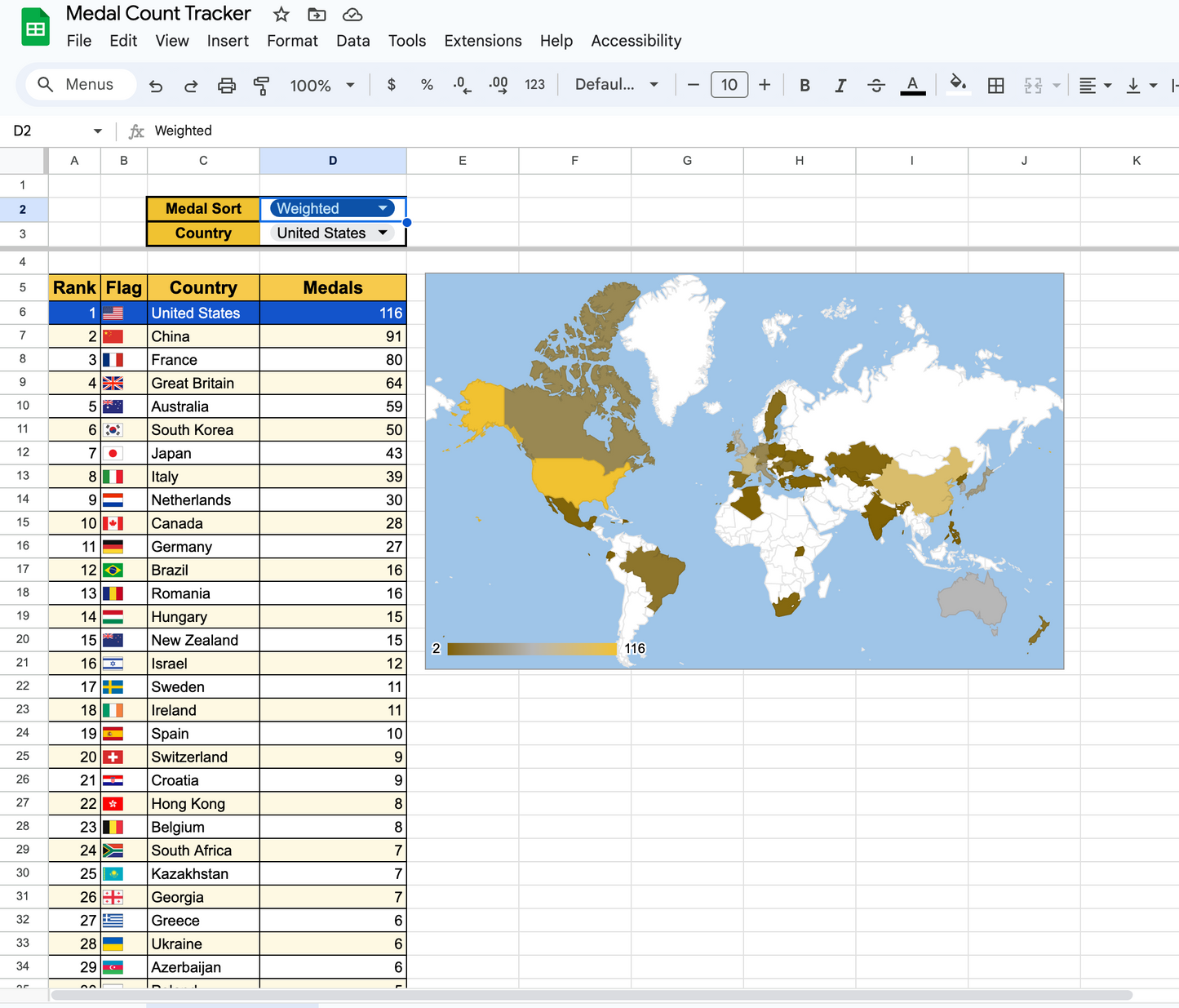This screenshot has height=1008, width=1179.
Task: Click the Undo icon
Action: click(155, 84)
